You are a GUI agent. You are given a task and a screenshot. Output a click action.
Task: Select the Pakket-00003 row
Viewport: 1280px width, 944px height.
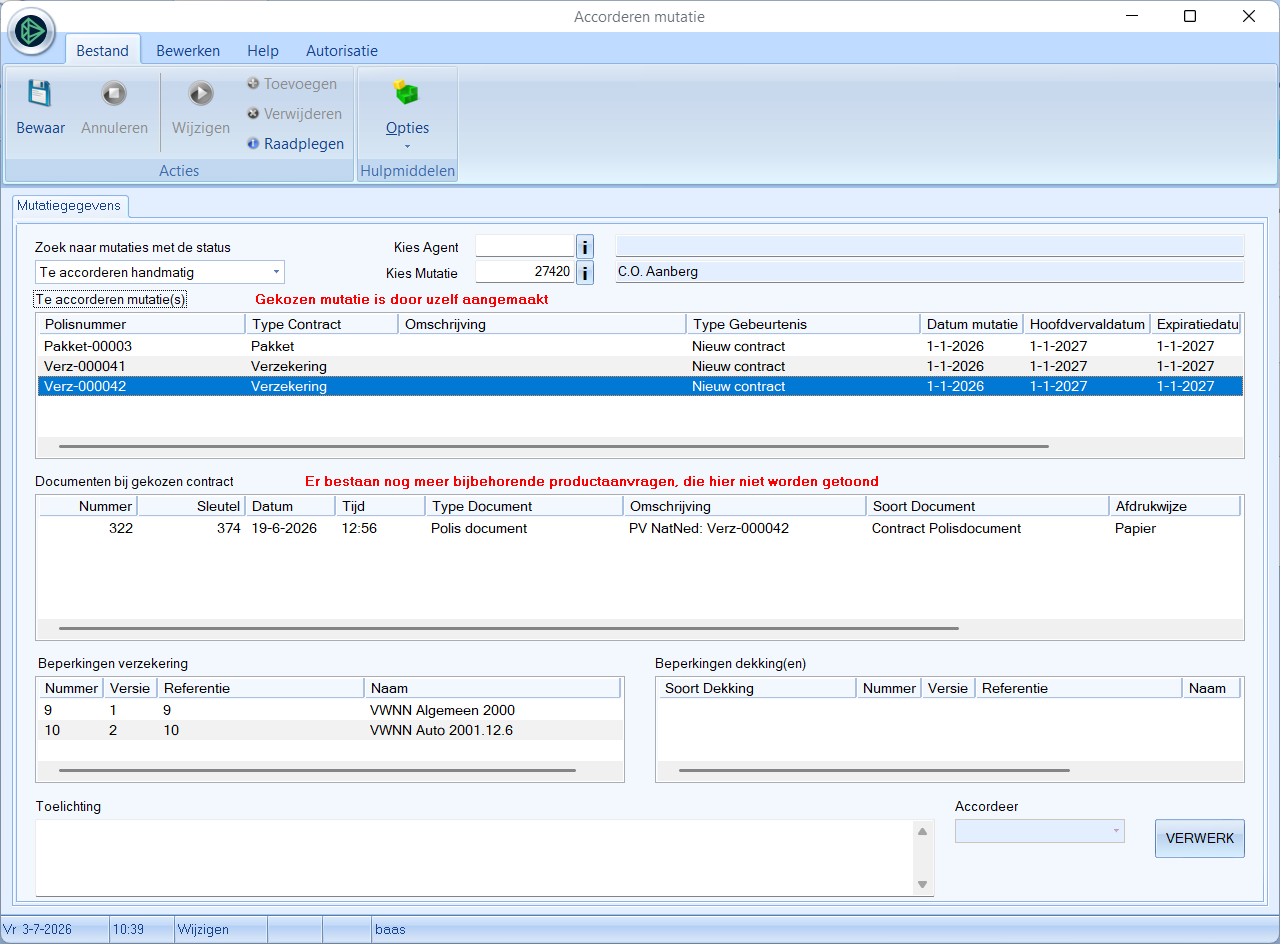click(x=640, y=346)
